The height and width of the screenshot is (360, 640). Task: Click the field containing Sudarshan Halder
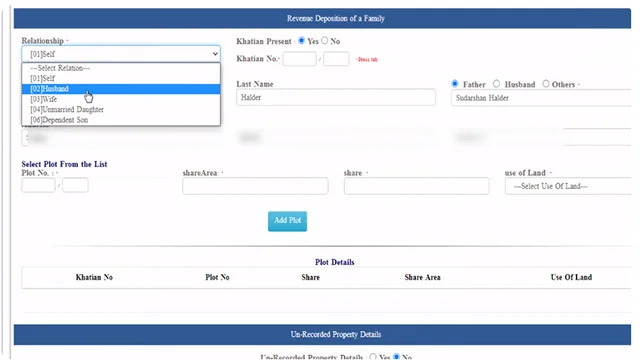[x=541, y=98]
